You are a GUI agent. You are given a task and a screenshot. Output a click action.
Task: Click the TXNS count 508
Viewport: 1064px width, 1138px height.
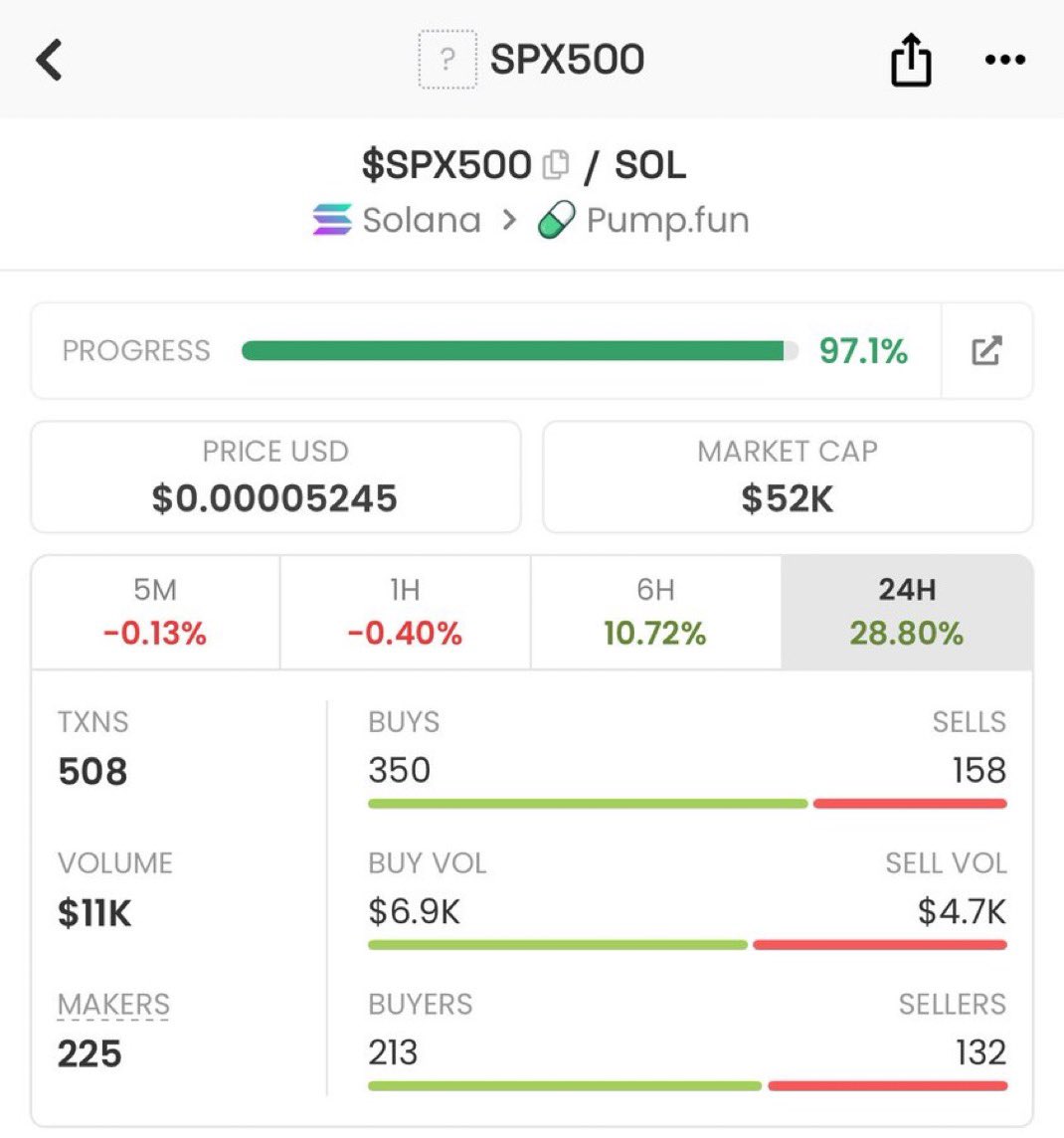92,771
